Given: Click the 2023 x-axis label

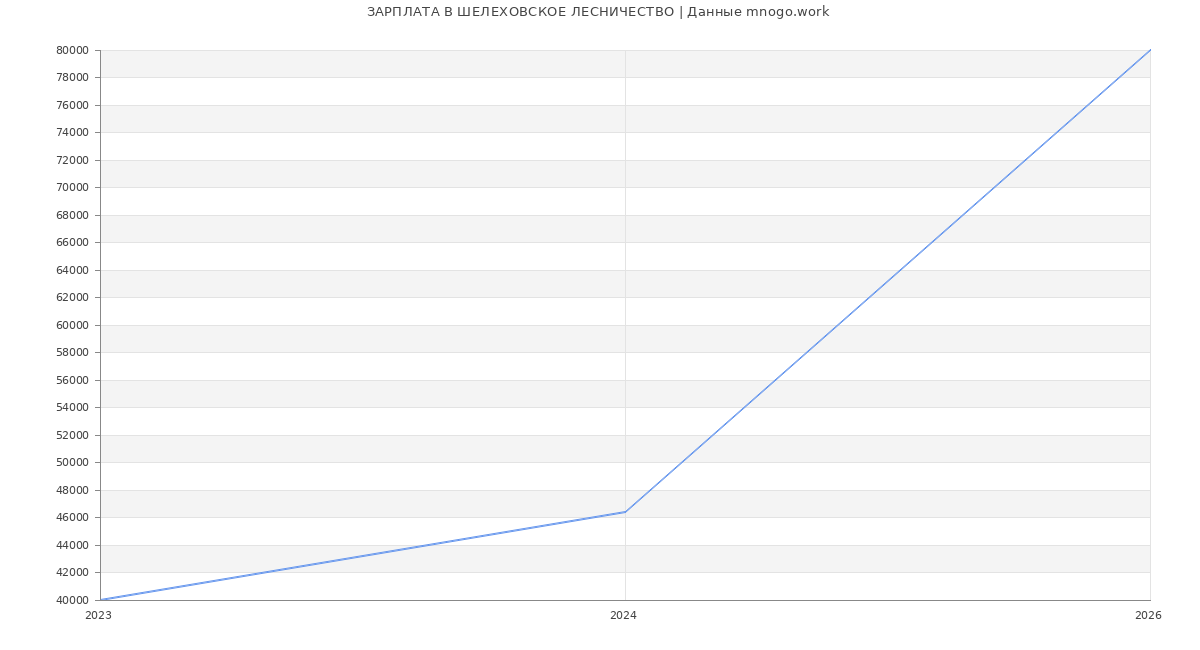Looking at the screenshot, I should [x=98, y=616].
